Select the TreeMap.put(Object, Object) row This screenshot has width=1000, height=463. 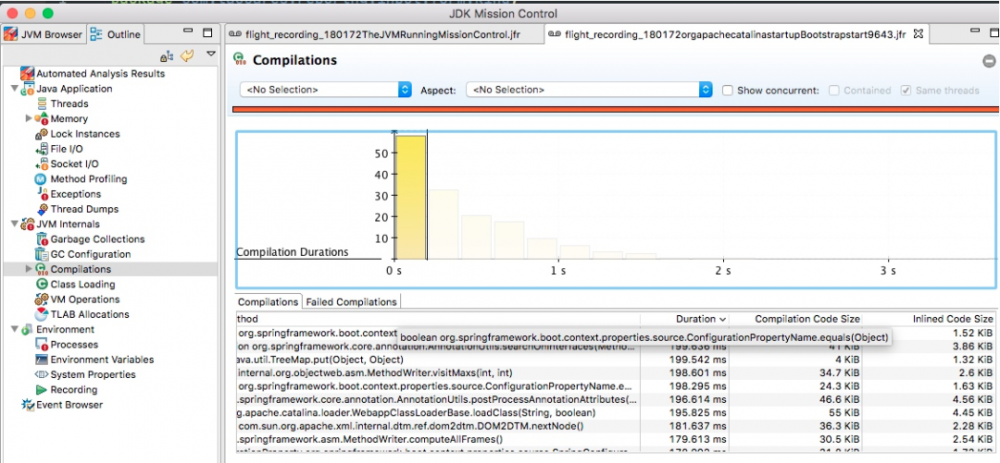tap(615, 359)
